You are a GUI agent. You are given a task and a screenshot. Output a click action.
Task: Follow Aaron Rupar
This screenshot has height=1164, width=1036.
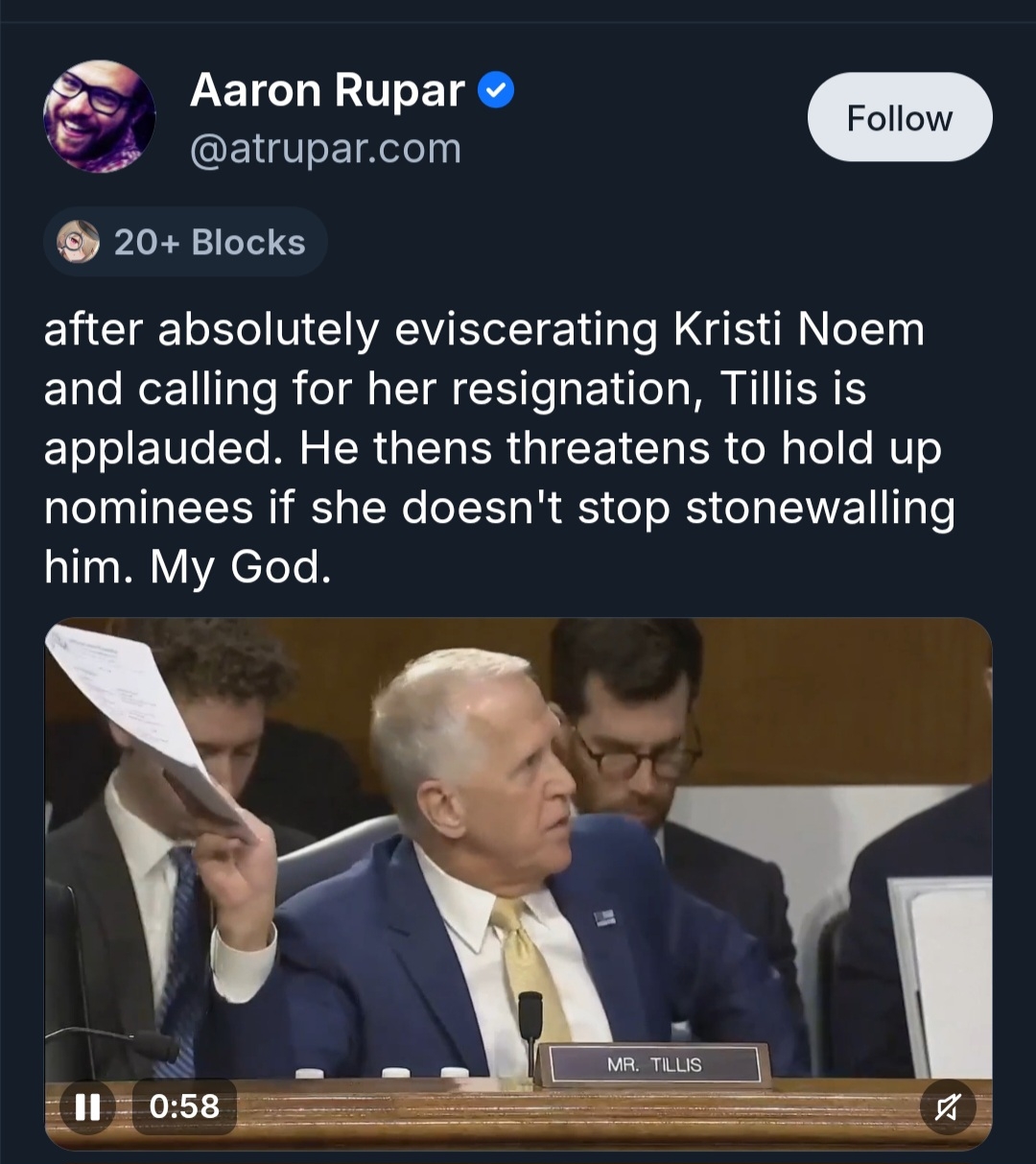(899, 118)
